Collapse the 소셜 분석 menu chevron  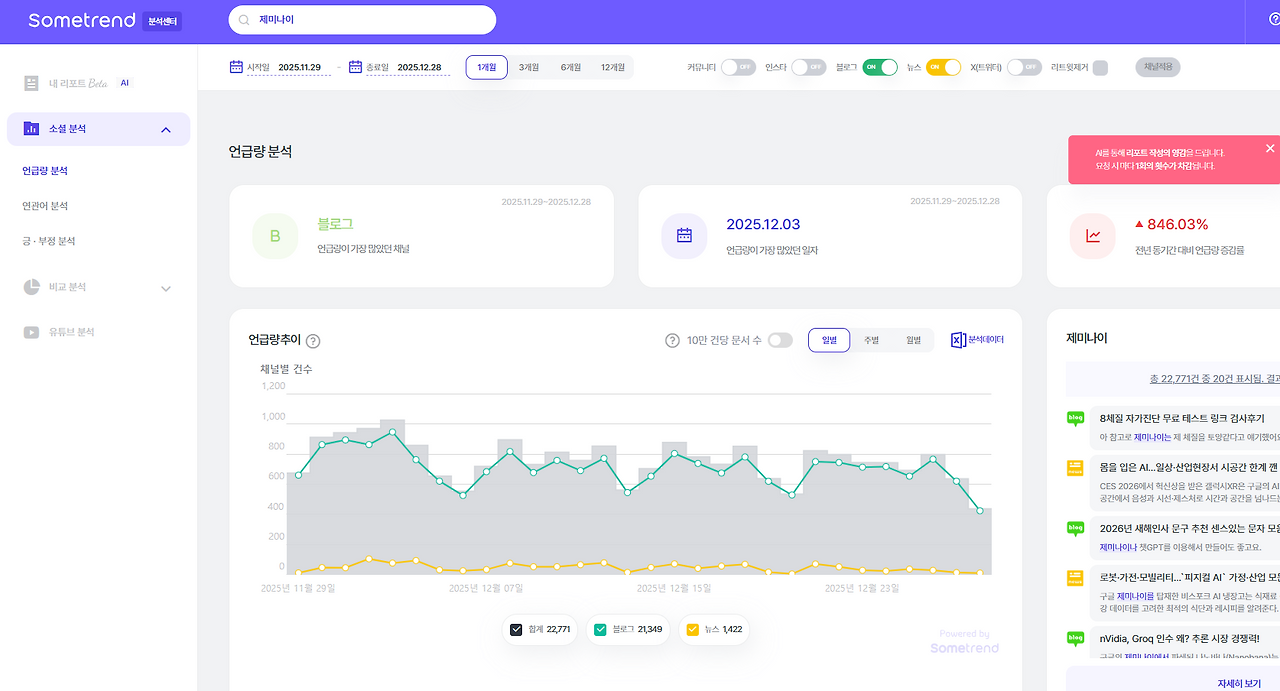click(166, 130)
